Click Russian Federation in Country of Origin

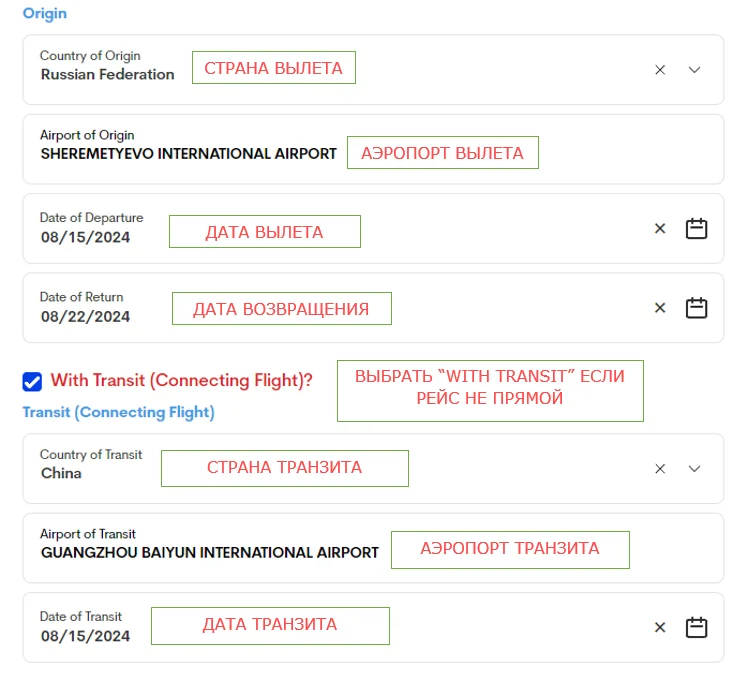(x=107, y=74)
